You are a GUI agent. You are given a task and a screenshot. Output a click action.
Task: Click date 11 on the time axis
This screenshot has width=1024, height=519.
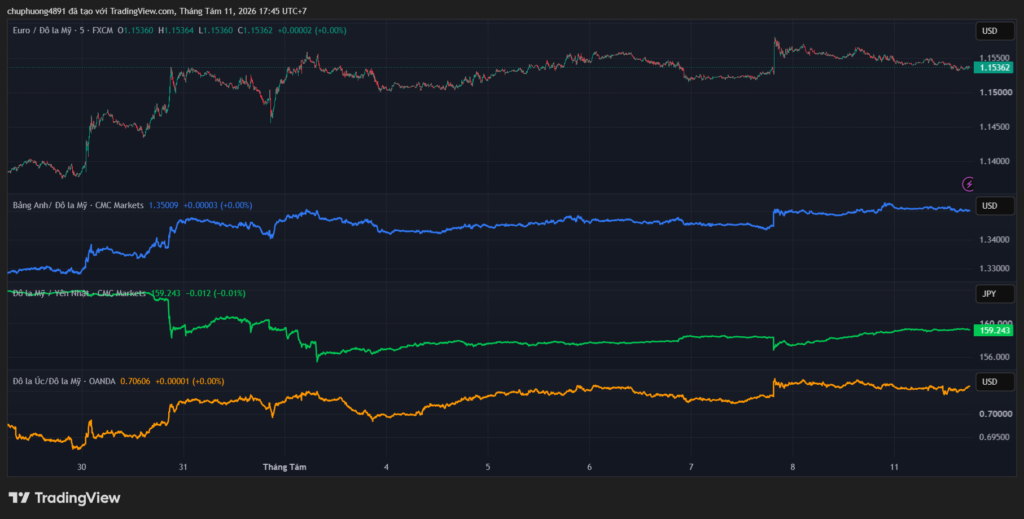pyautogui.click(x=894, y=467)
